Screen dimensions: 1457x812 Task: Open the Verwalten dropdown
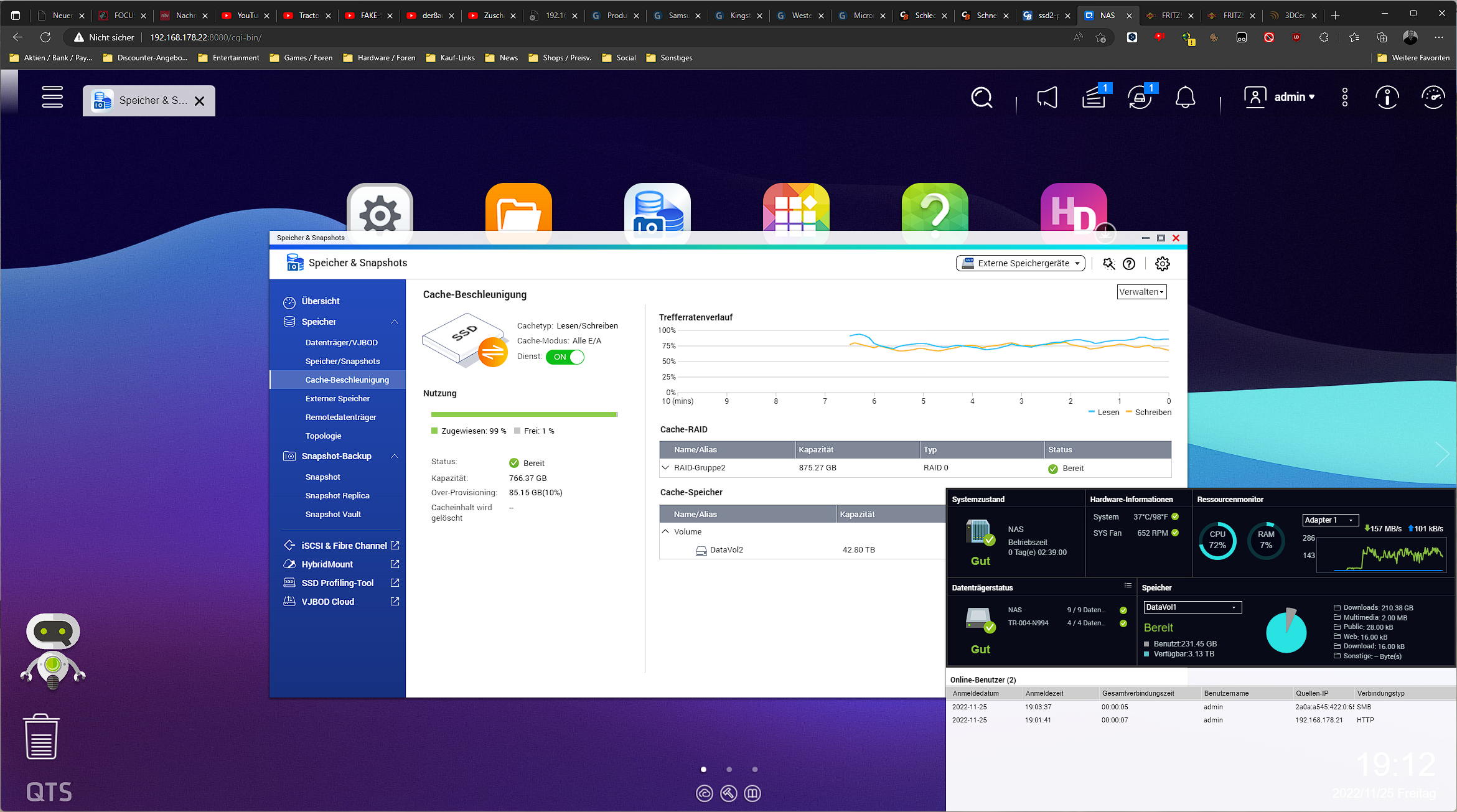(x=1141, y=292)
